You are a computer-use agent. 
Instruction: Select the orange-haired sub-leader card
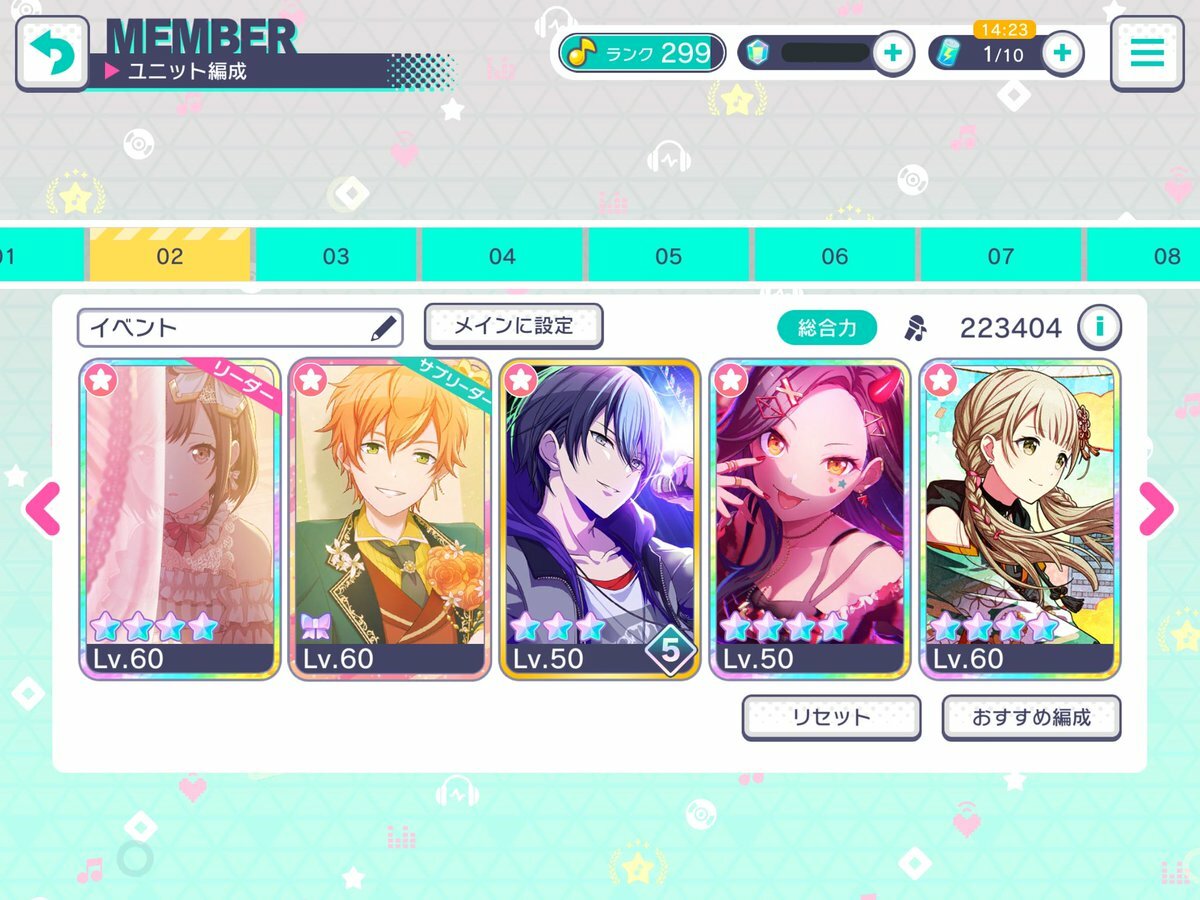[x=390, y=519]
